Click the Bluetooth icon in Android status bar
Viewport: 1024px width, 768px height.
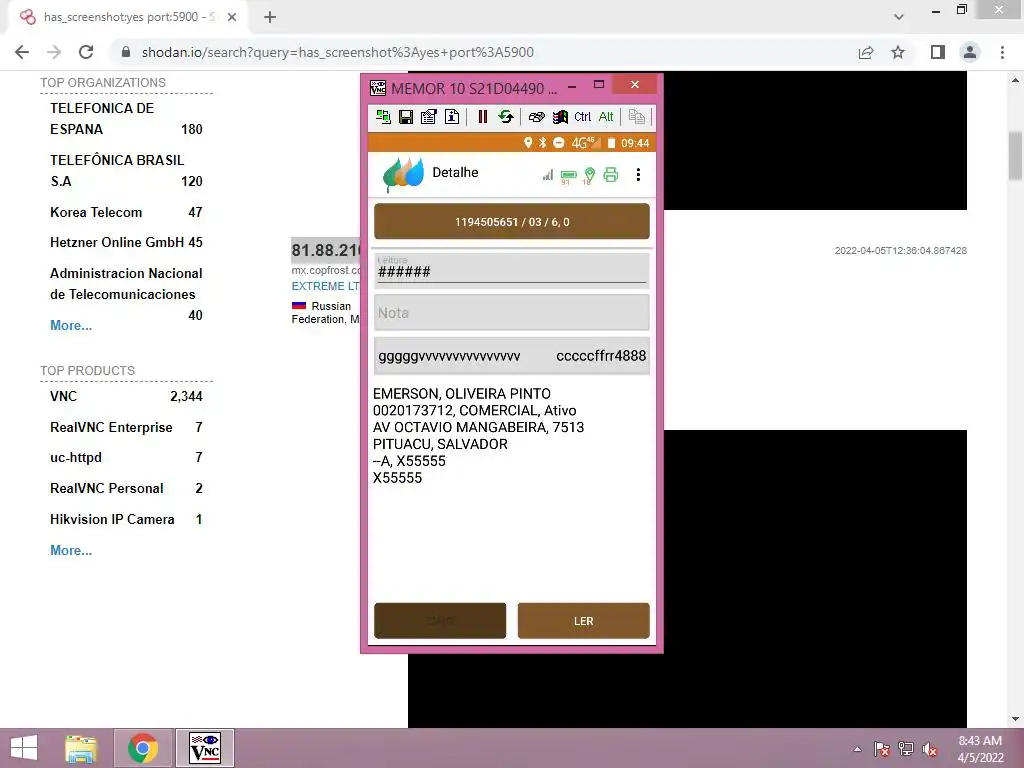click(543, 142)
